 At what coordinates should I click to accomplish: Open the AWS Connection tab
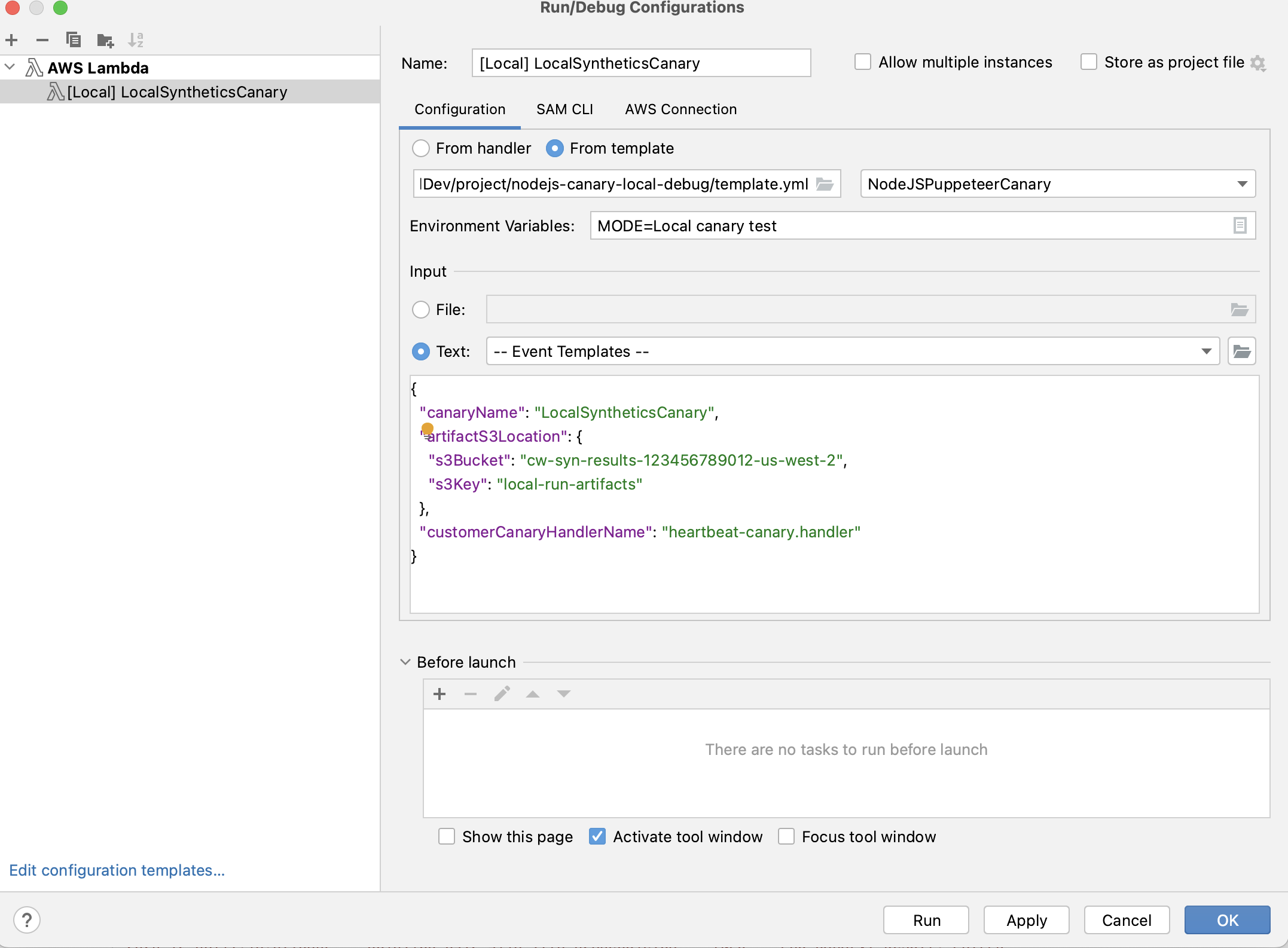[680, 109]
